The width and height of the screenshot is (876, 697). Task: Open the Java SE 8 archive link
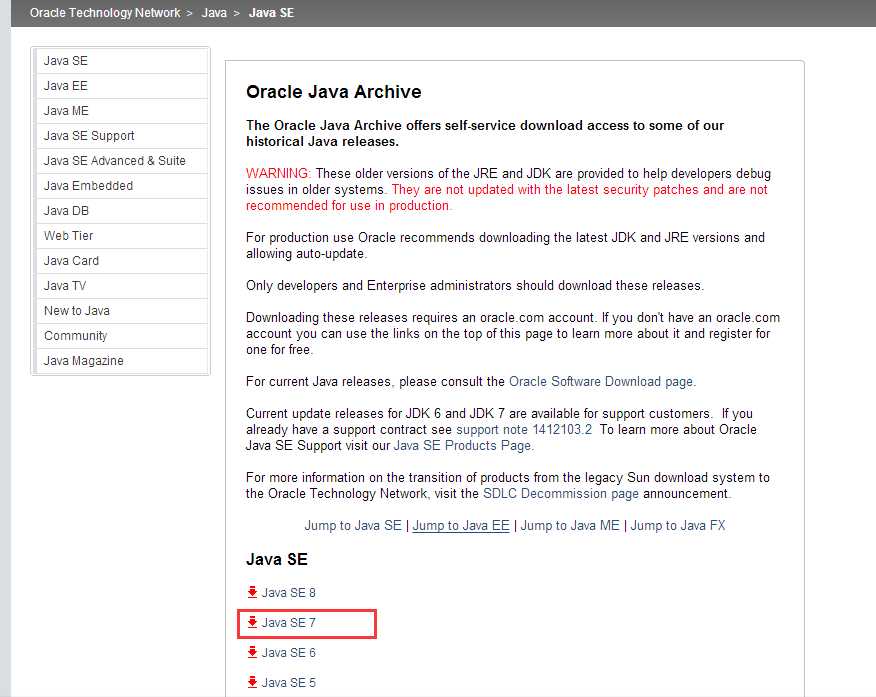pyautogui.click(x=288, y=593)
